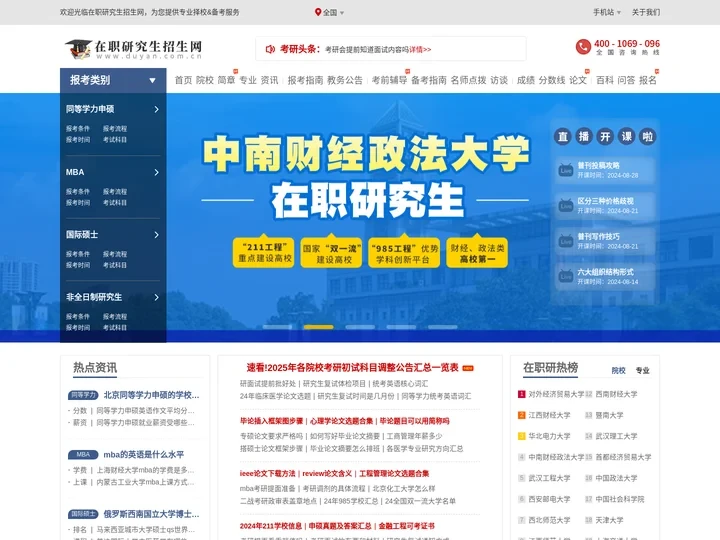This screenshot has height=540, width=720.
Task: Expand the 国际硕士 submenu arrow
Action: (157, 235)
